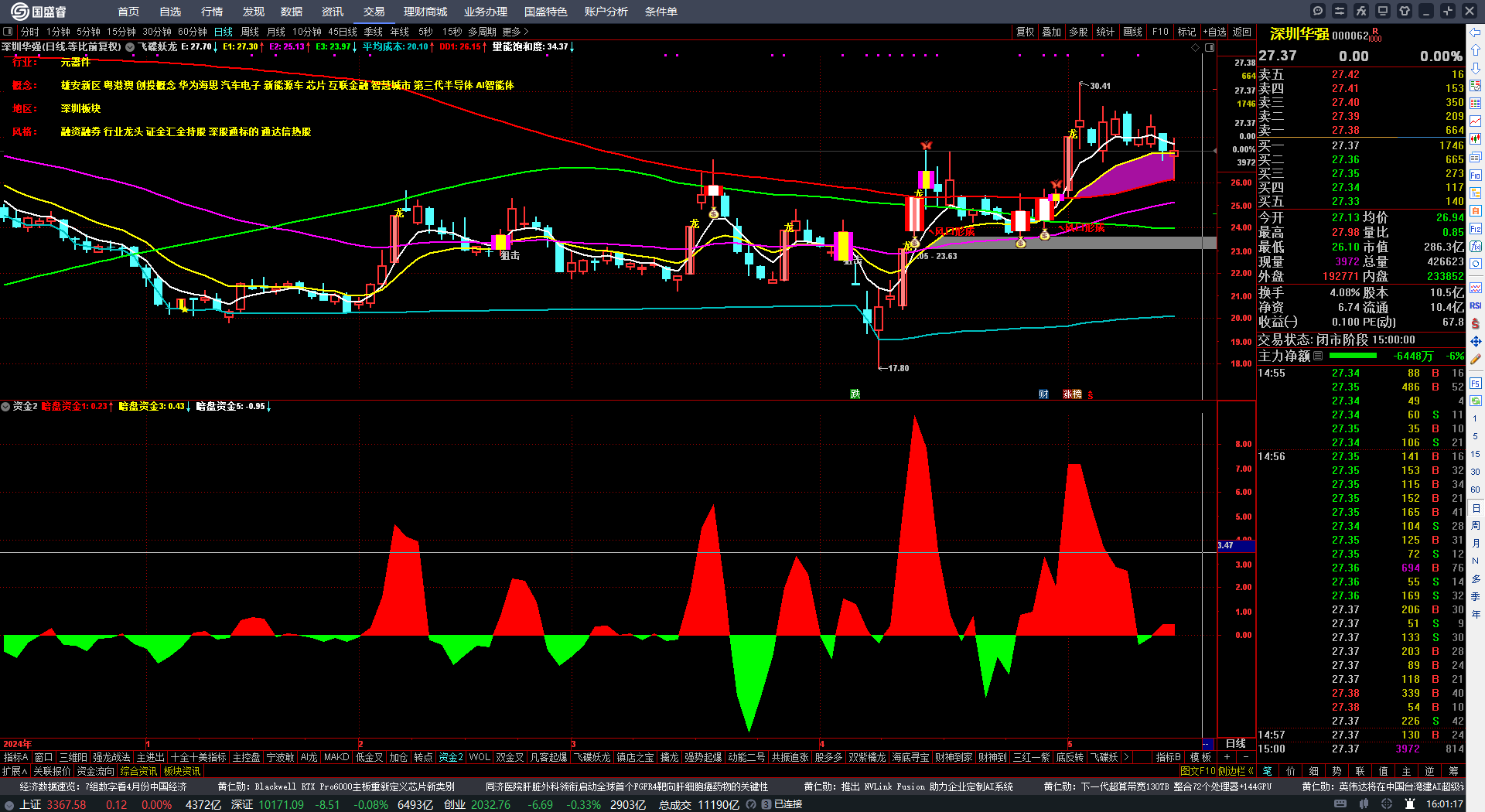Click the blue back arrow sidebar icon

1476,32
